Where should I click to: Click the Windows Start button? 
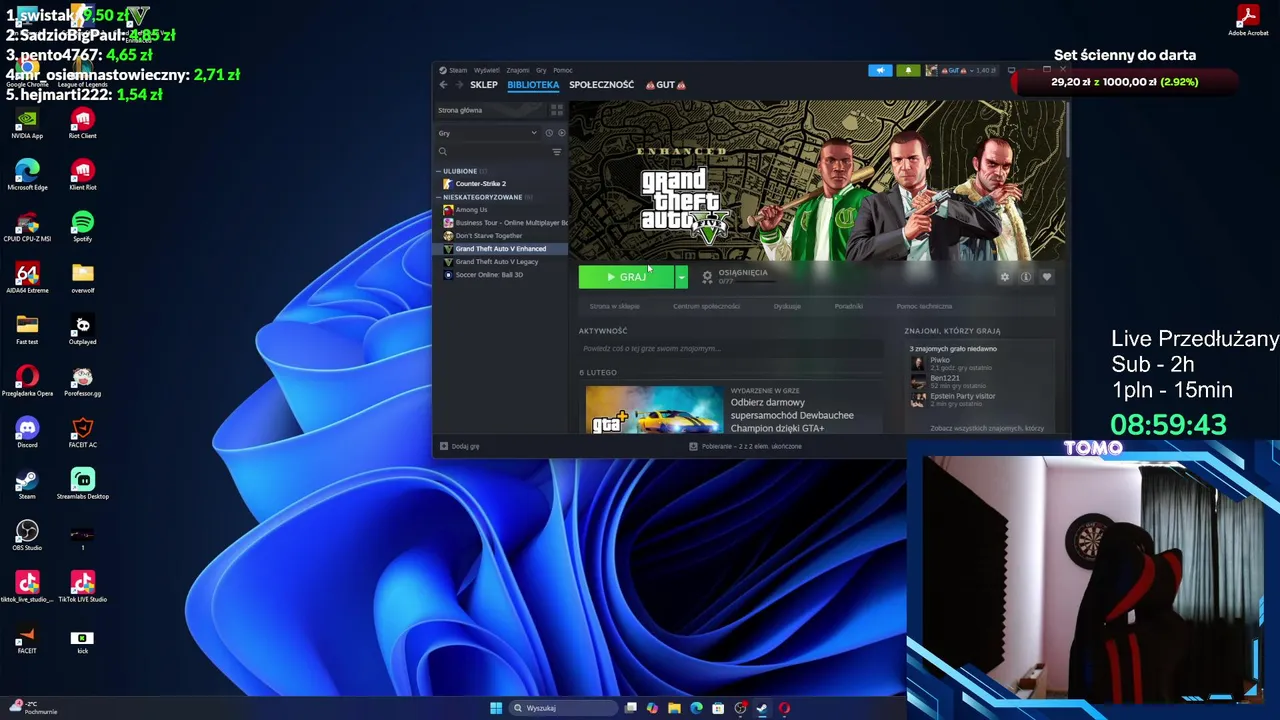click(x=496, y=708)
